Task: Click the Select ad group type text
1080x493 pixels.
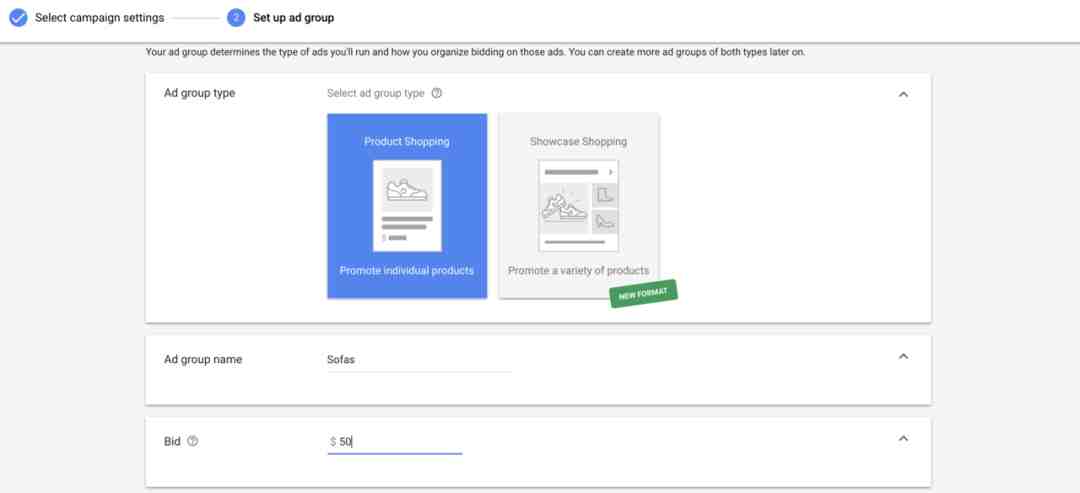Action: 376,93
